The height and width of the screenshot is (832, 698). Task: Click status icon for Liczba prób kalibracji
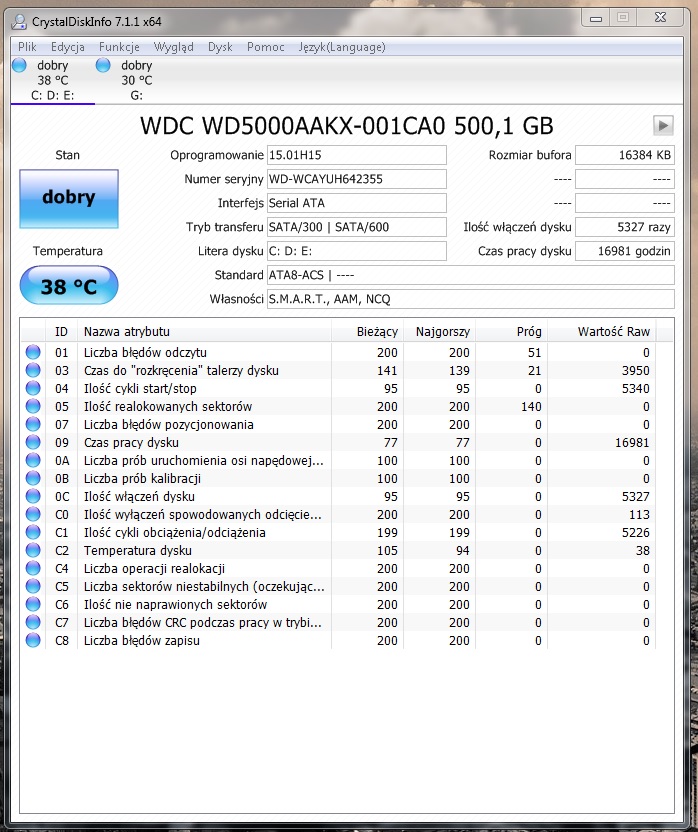coord(33,479)
